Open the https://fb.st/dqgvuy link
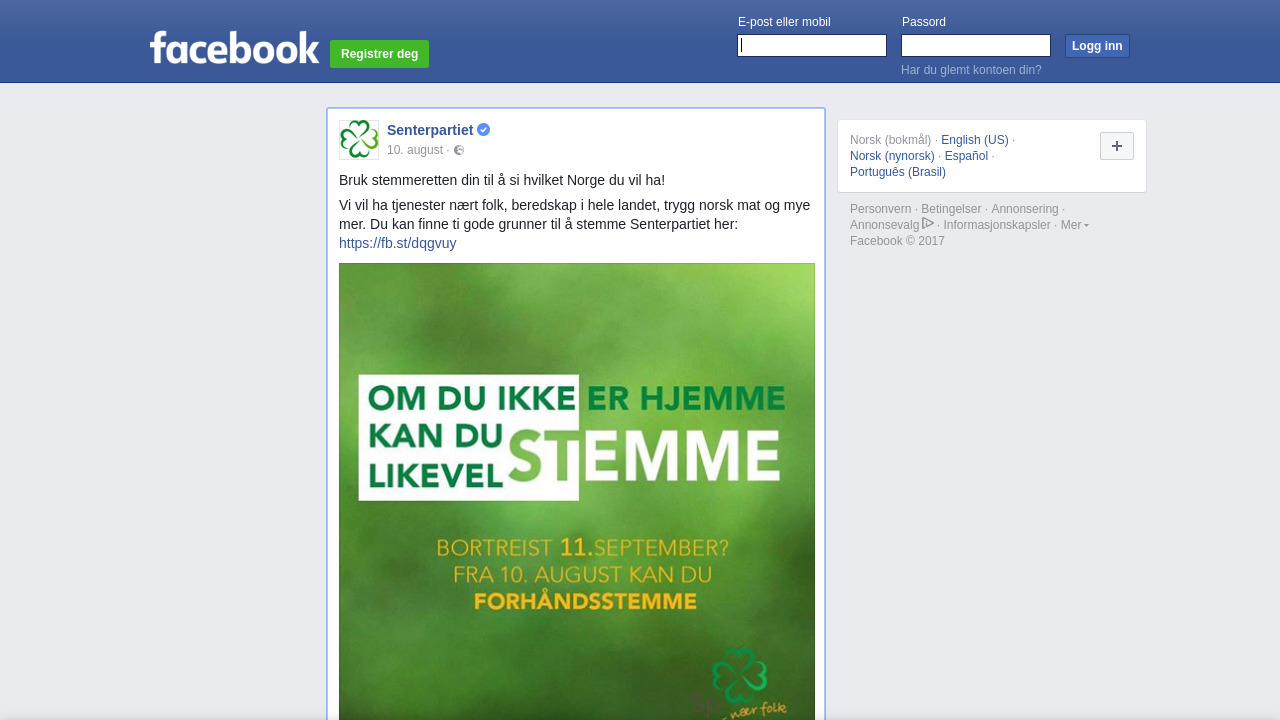Screen dimensions: 1280x720 (398, 243)
